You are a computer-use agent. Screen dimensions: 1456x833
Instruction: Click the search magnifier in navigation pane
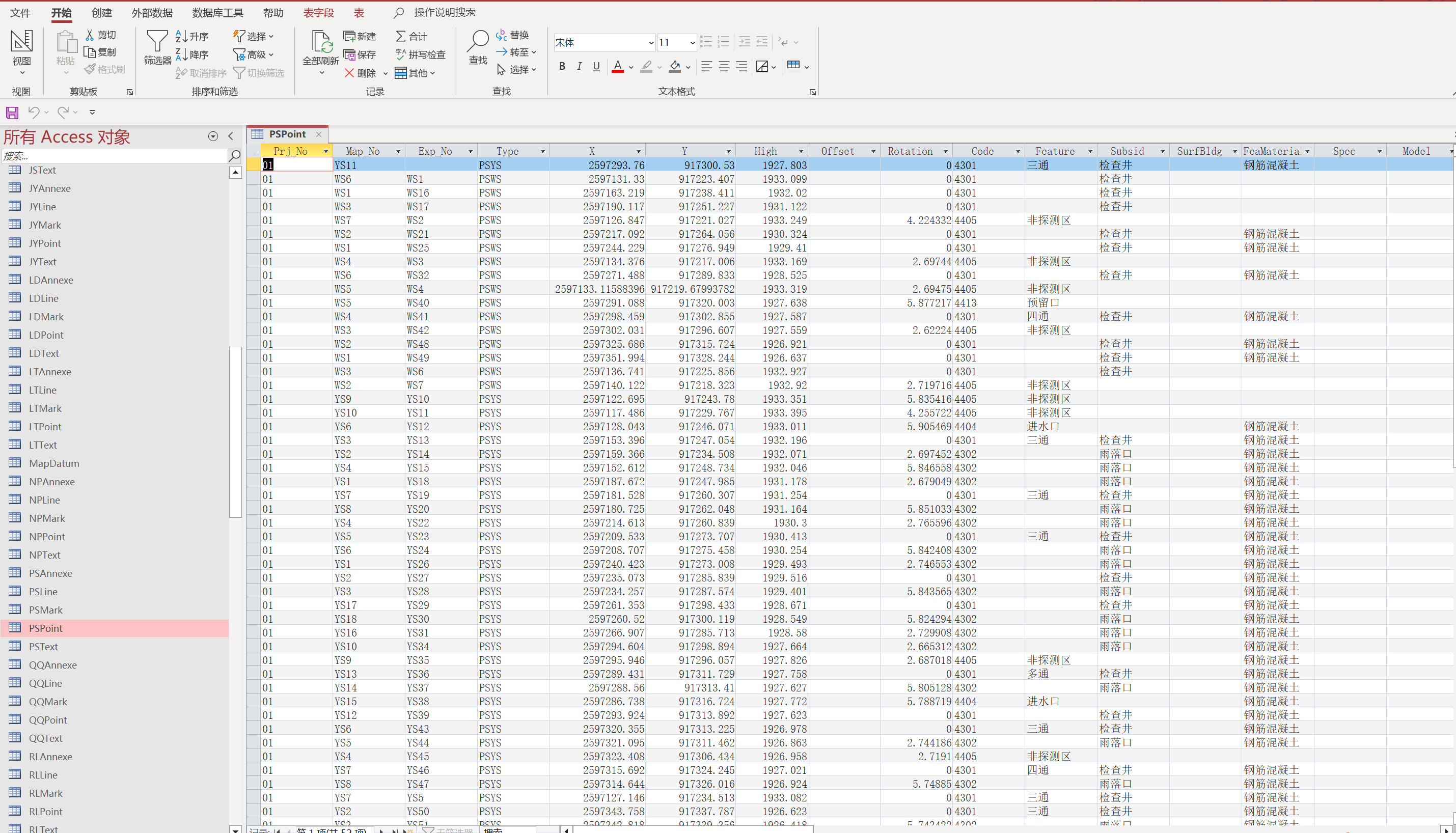click(234, 156)
